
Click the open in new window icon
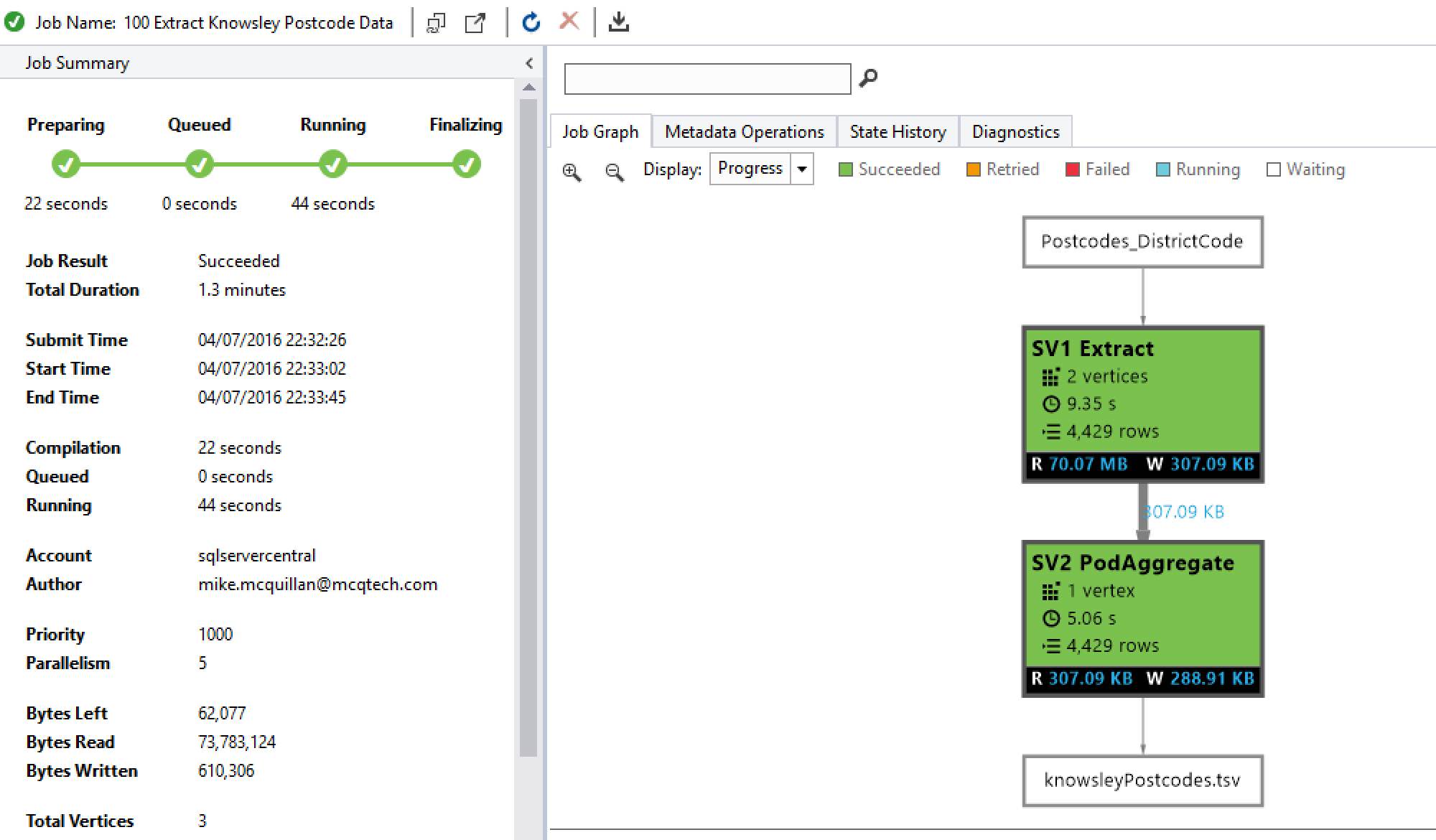click(475, 23)
